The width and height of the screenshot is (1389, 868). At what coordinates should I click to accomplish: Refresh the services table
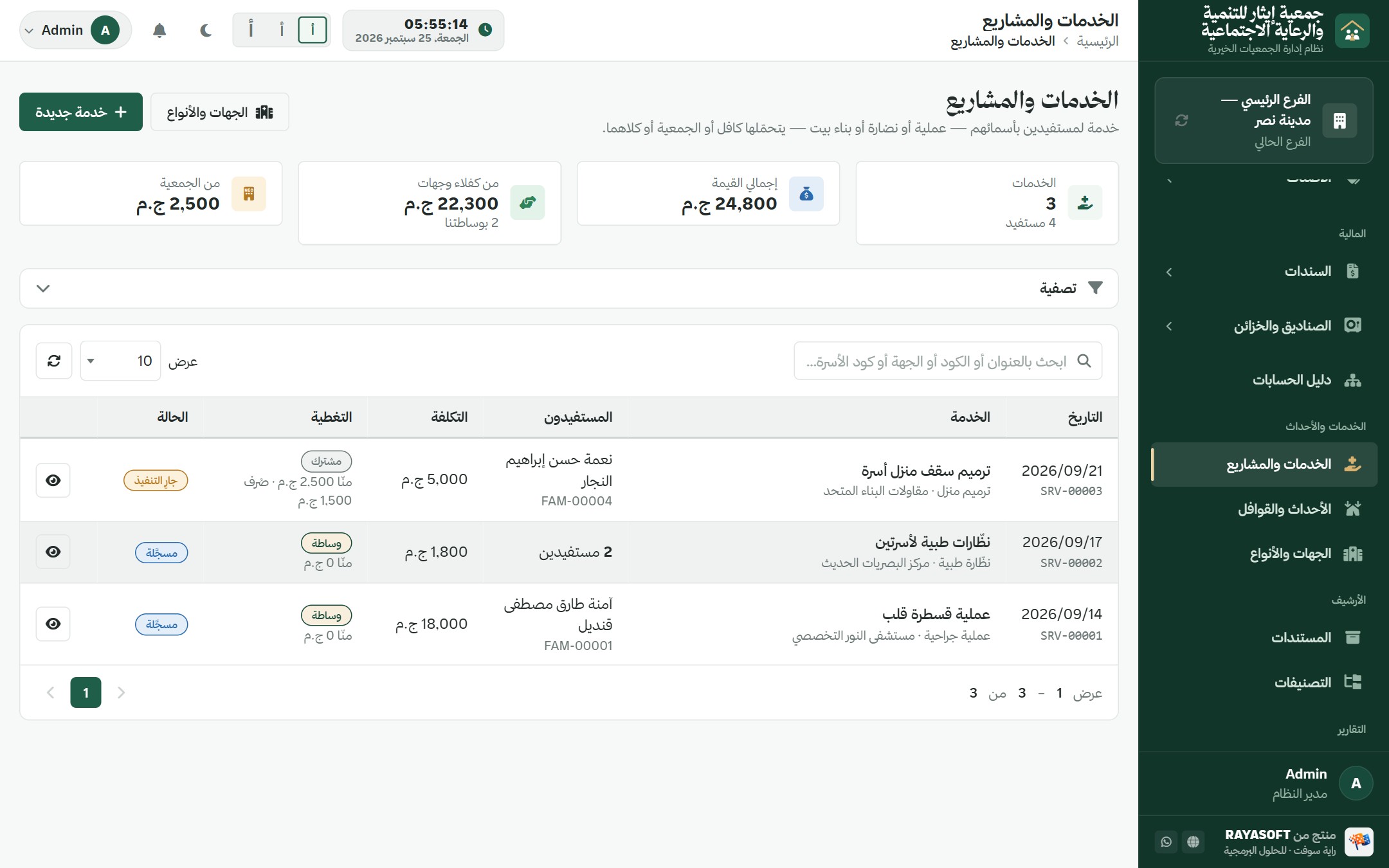point(54,361)
